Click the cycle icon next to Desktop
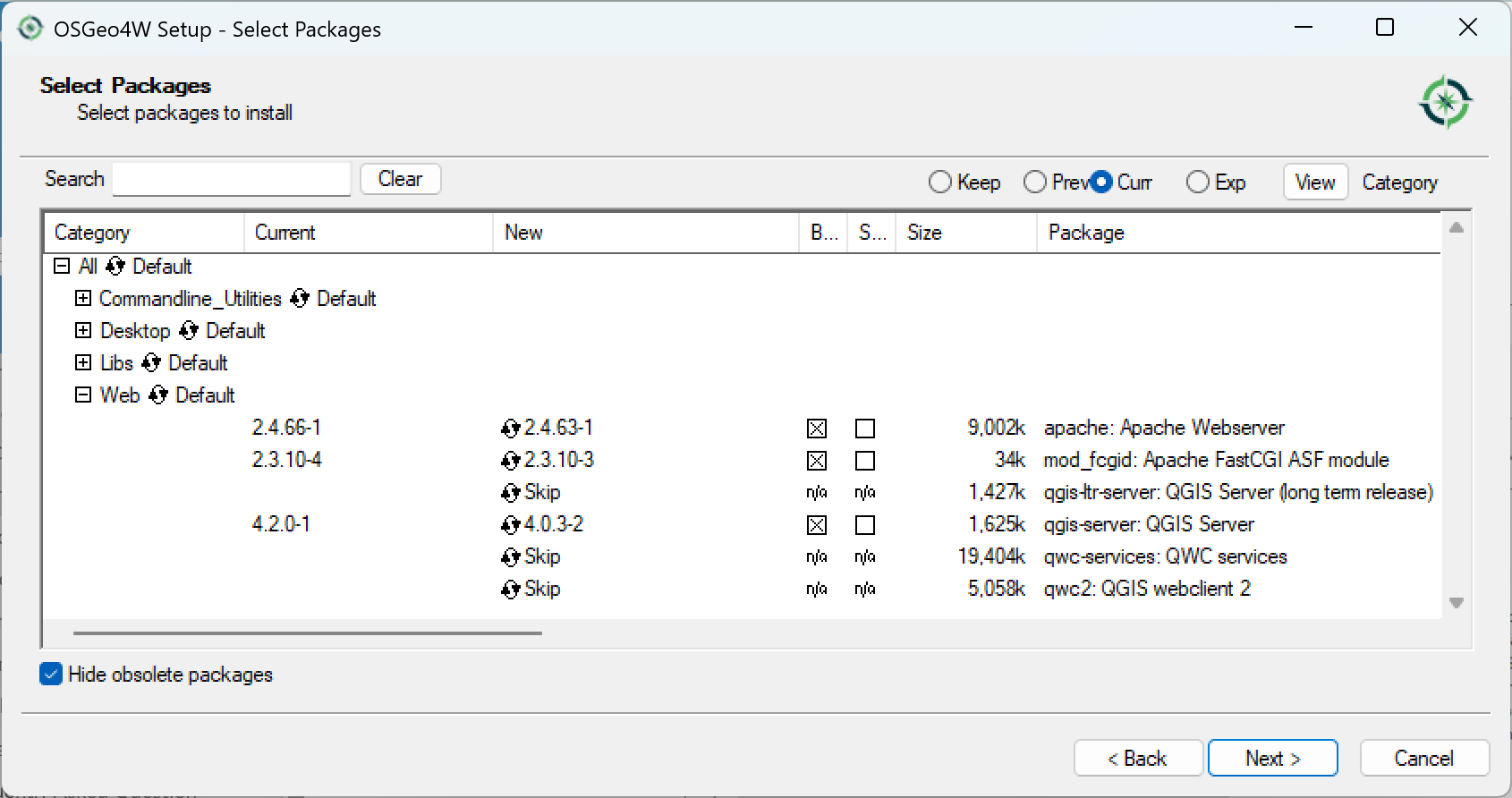Image resolution: width=1512 pixels, height=798 pixels. click(x=188, y=331)
